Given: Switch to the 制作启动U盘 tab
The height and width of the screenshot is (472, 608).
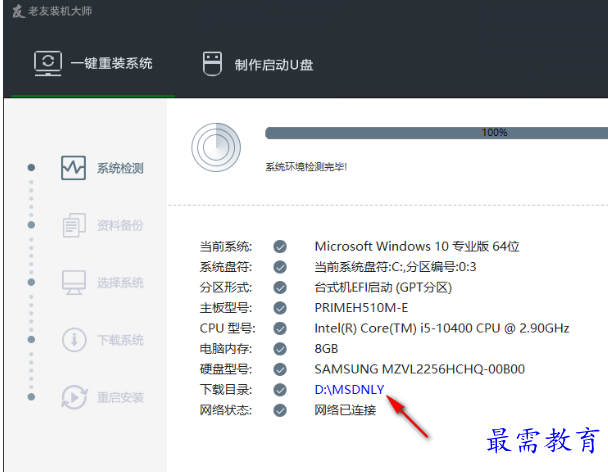Looking at the screenshot, I should pyautogui.click(x=258, y=64).
